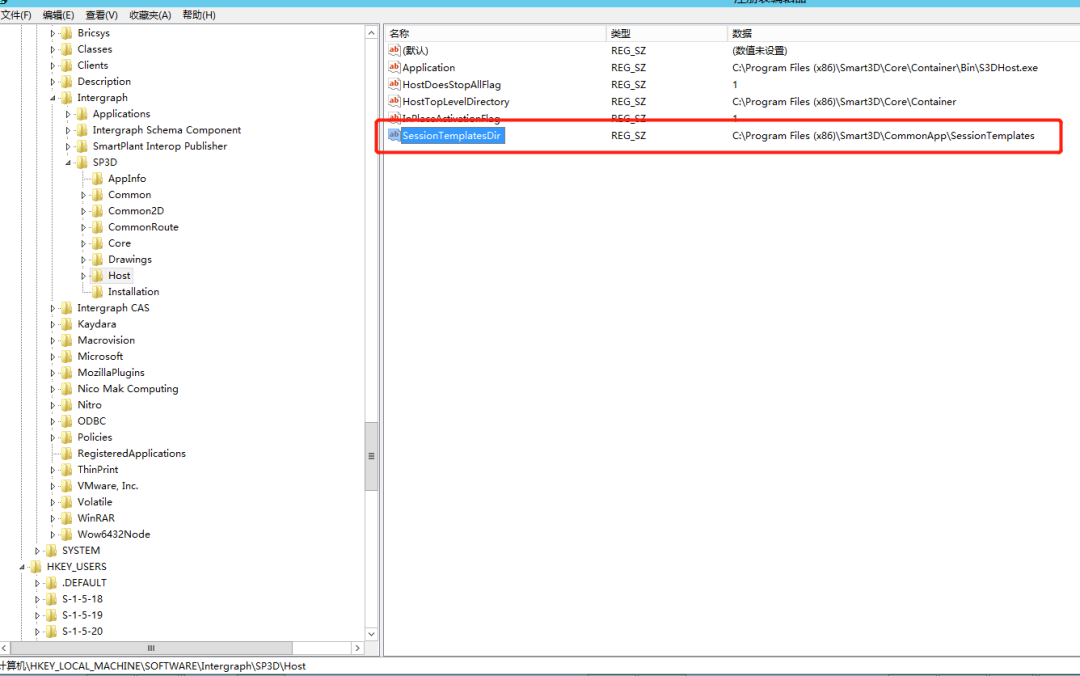Viewport: 1080px width, 676px height.
Task: Expand the Bricsys registry key
Action: coord(52,33)
